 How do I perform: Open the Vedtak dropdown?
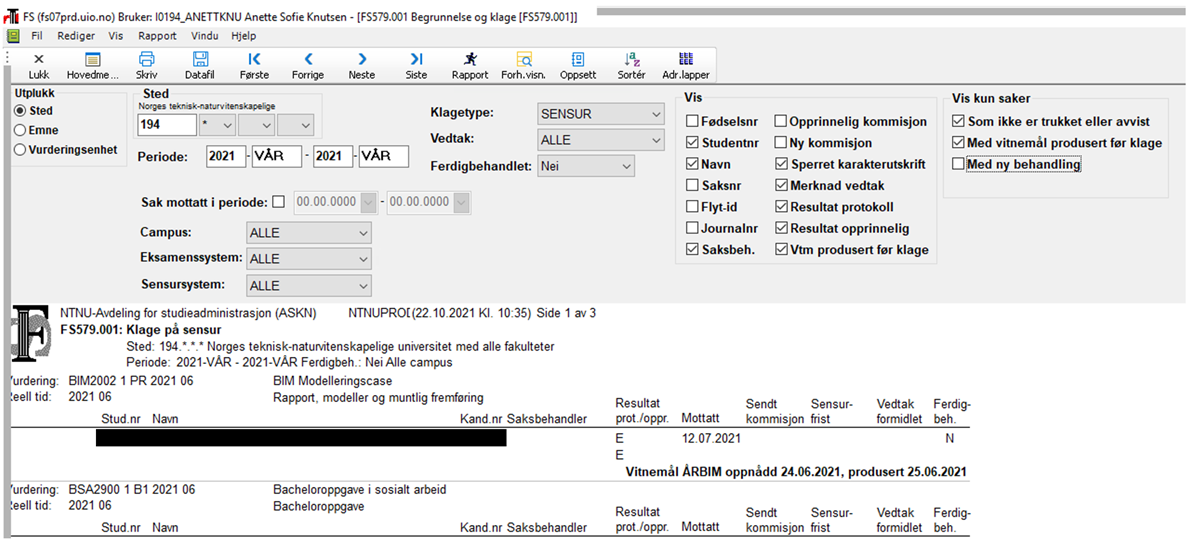click(x=600, y=140)
